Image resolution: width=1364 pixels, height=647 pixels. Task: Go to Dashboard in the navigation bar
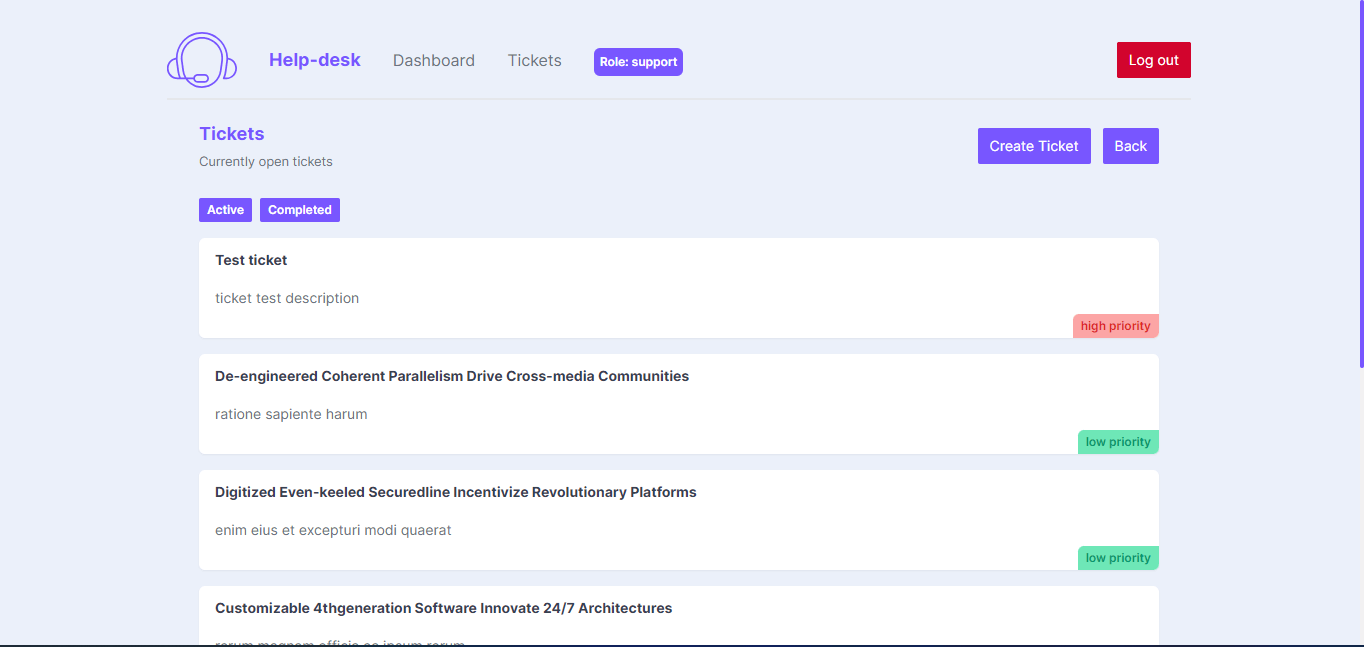pyautogui.click(x=433, y=60)
